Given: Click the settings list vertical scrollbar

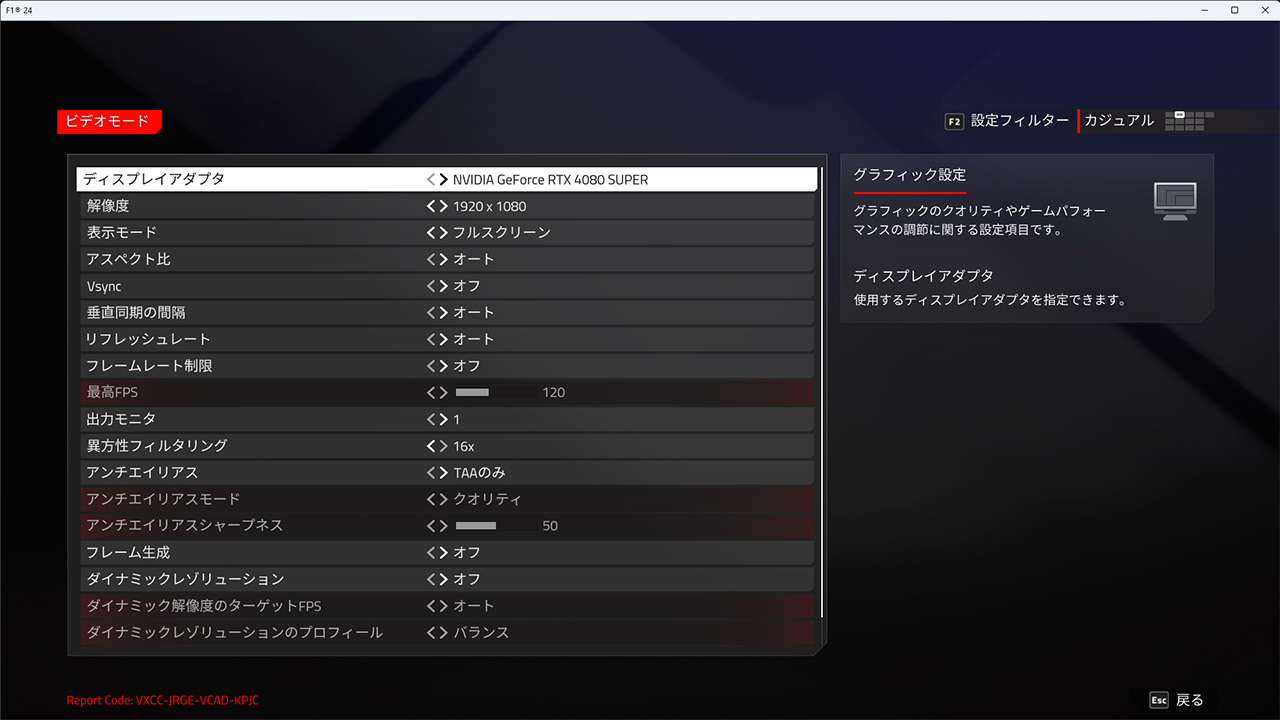Looking at the screenshot, I should tap(822, 392).
